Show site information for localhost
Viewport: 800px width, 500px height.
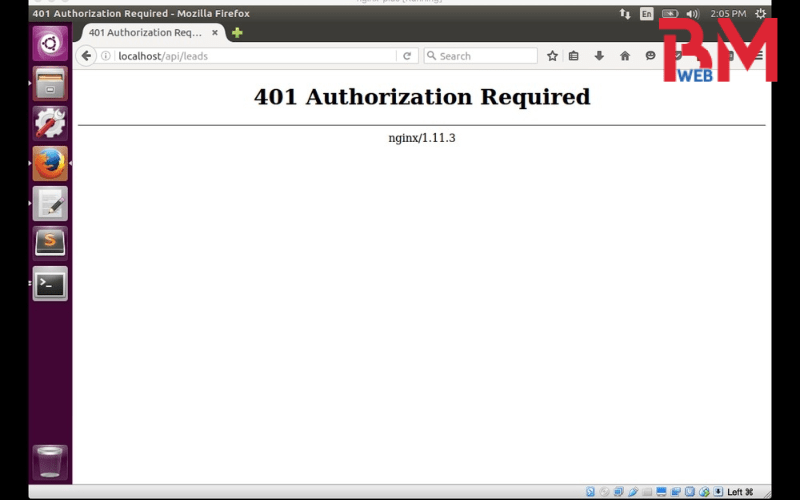click(106, 56)
